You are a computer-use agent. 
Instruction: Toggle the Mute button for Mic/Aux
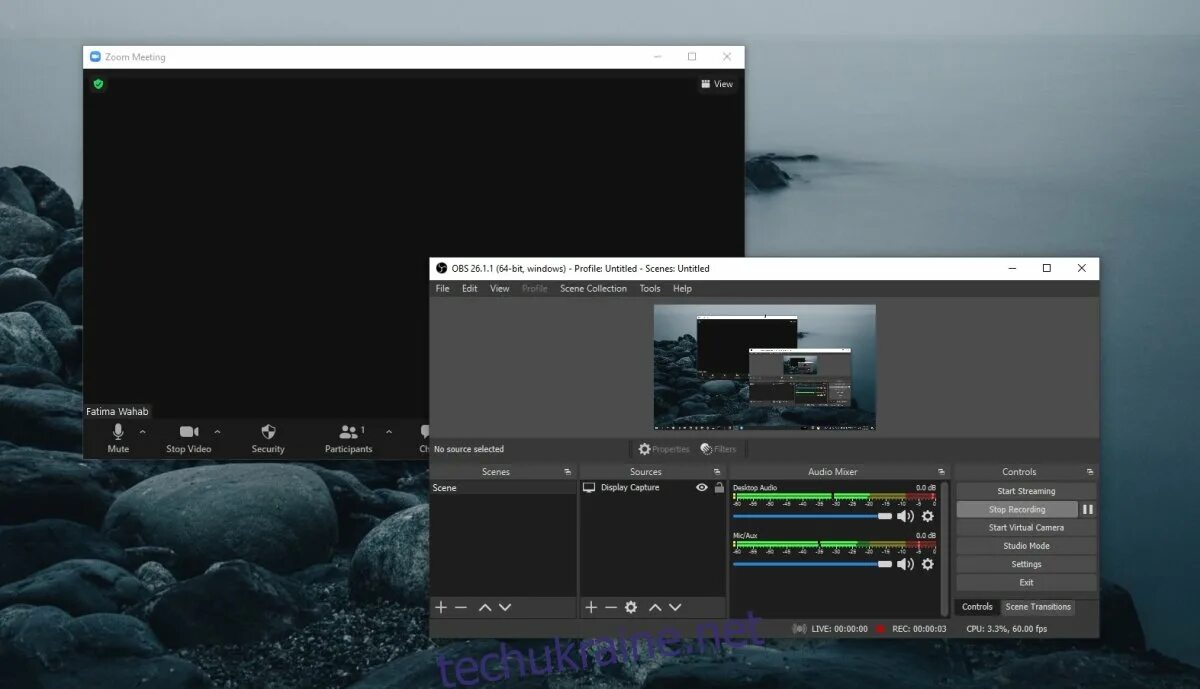[906, 563]
